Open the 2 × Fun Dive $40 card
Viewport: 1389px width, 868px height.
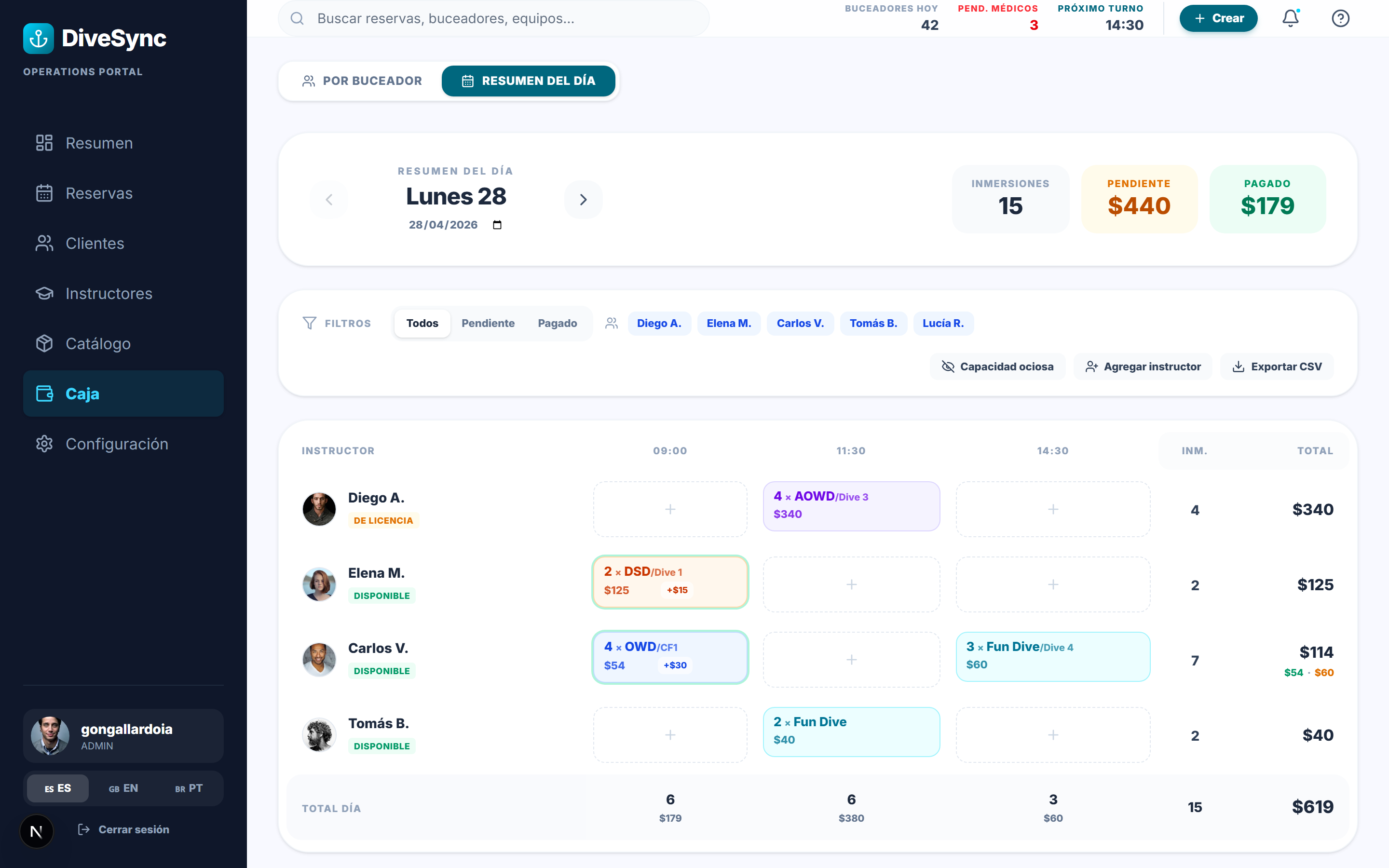click(851, 732)
